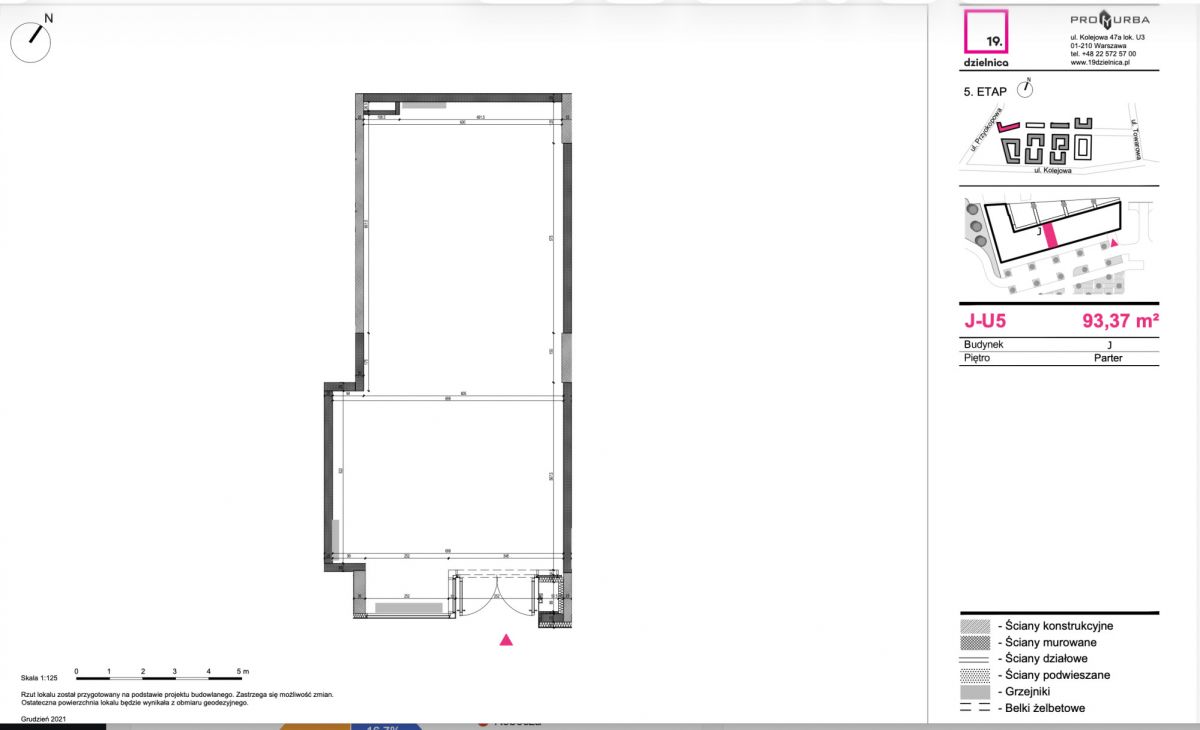Click the Belki żelbetowe dashed legend symbol

point(975,708)
